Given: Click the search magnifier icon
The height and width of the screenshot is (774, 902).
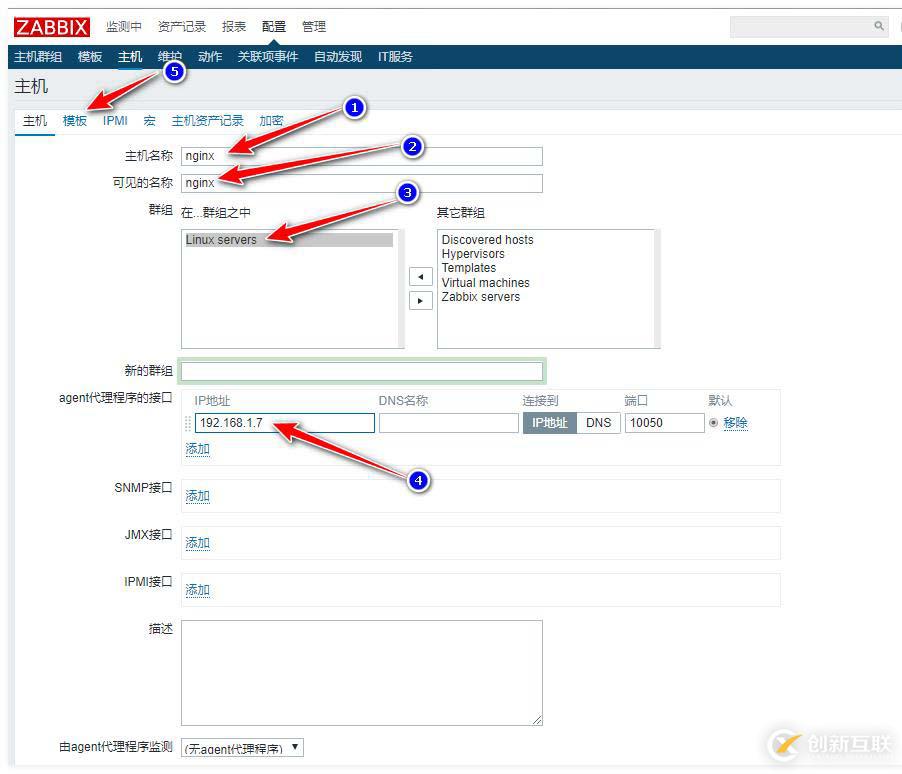Looking at the screenshot, I should [879, 26].
